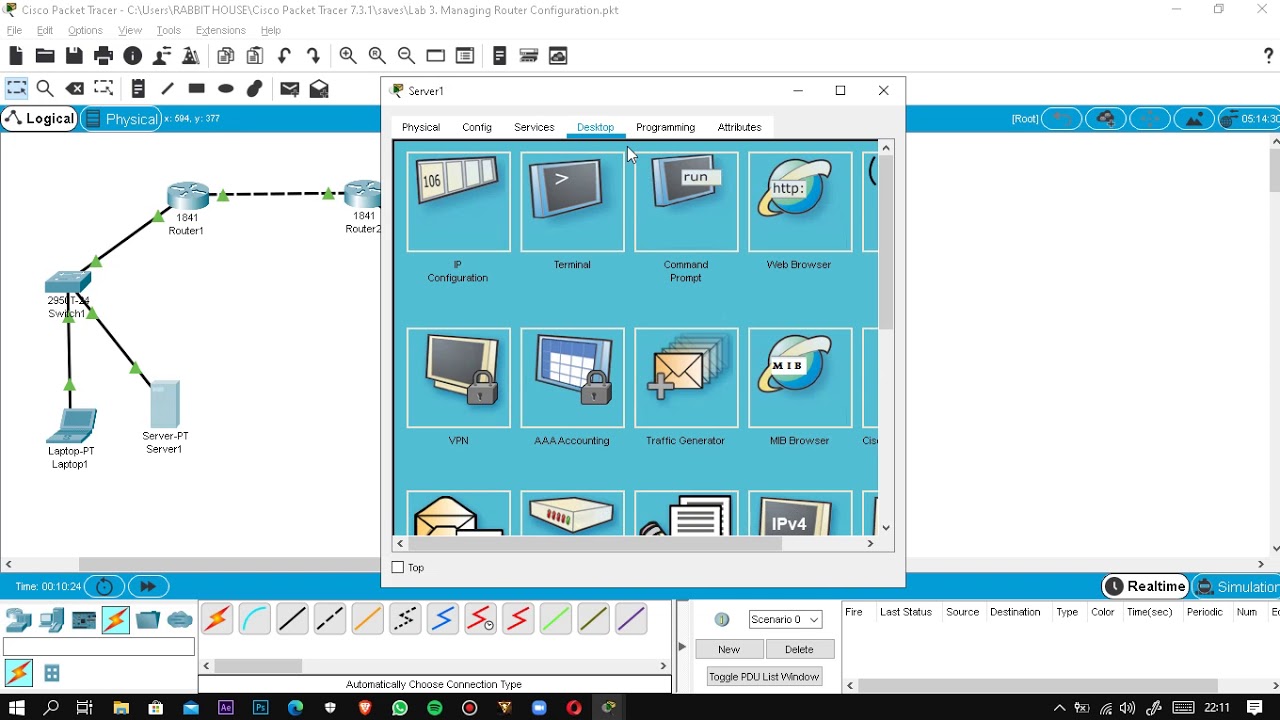Switch to Logical workspace view
This screenshot has width=1280, height=720.
pyautogui.click(x=40, y=119)
